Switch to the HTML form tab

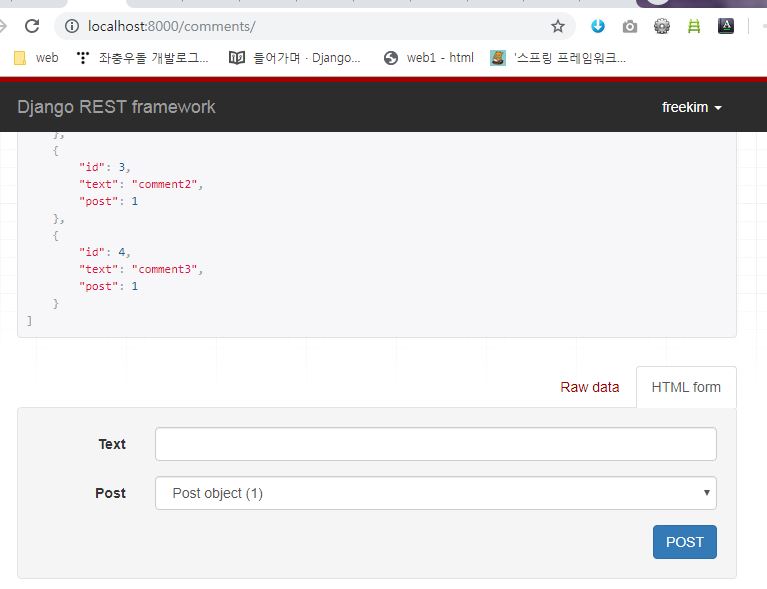(686, 387)
